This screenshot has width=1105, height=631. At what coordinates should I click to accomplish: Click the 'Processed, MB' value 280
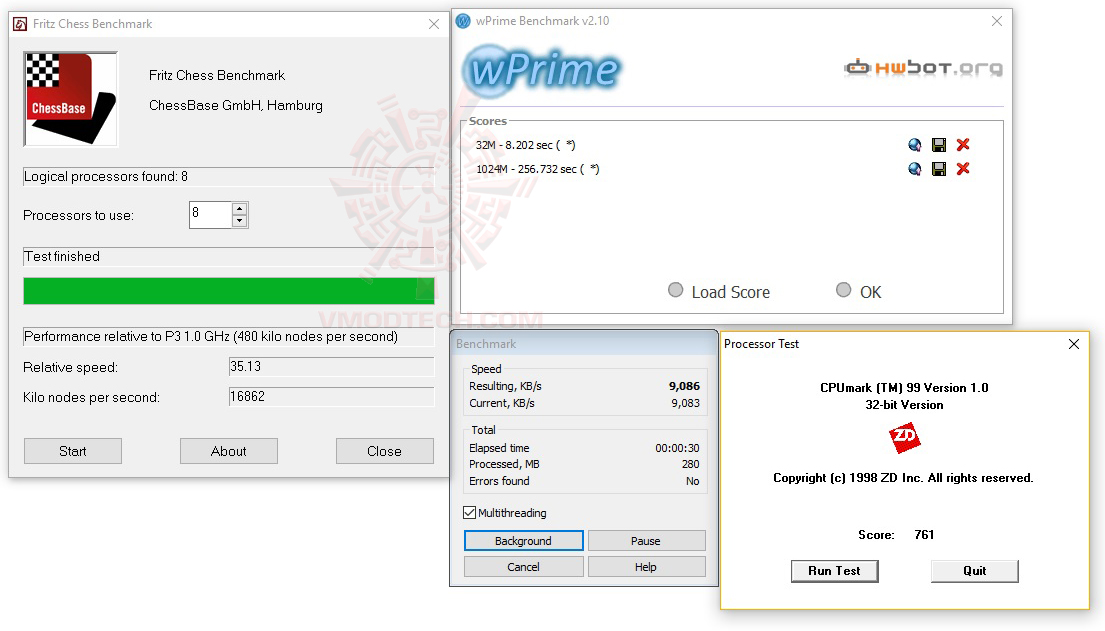pyautogui.click(x=691, y=465)
